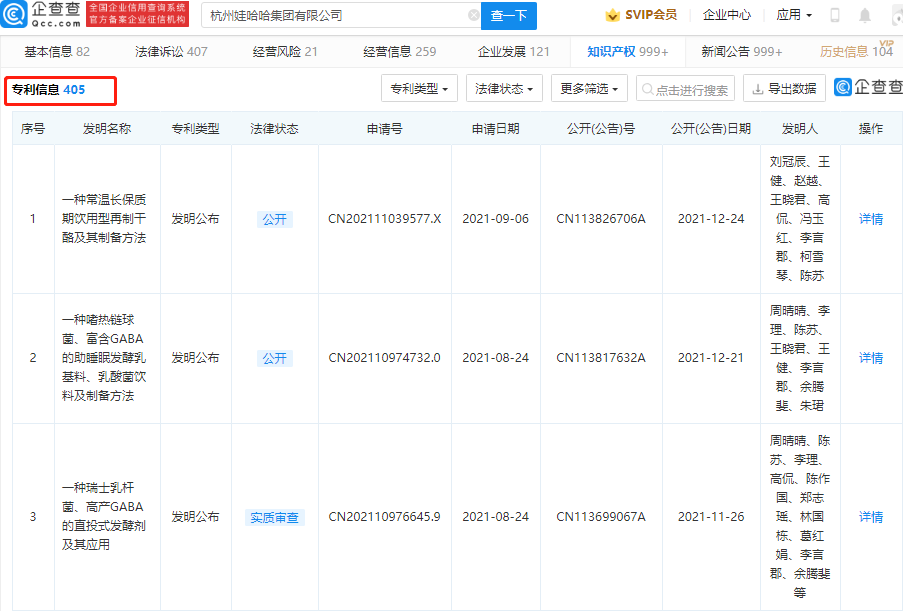Click the 公开 status tag in row 1

[x=275, y=219]
